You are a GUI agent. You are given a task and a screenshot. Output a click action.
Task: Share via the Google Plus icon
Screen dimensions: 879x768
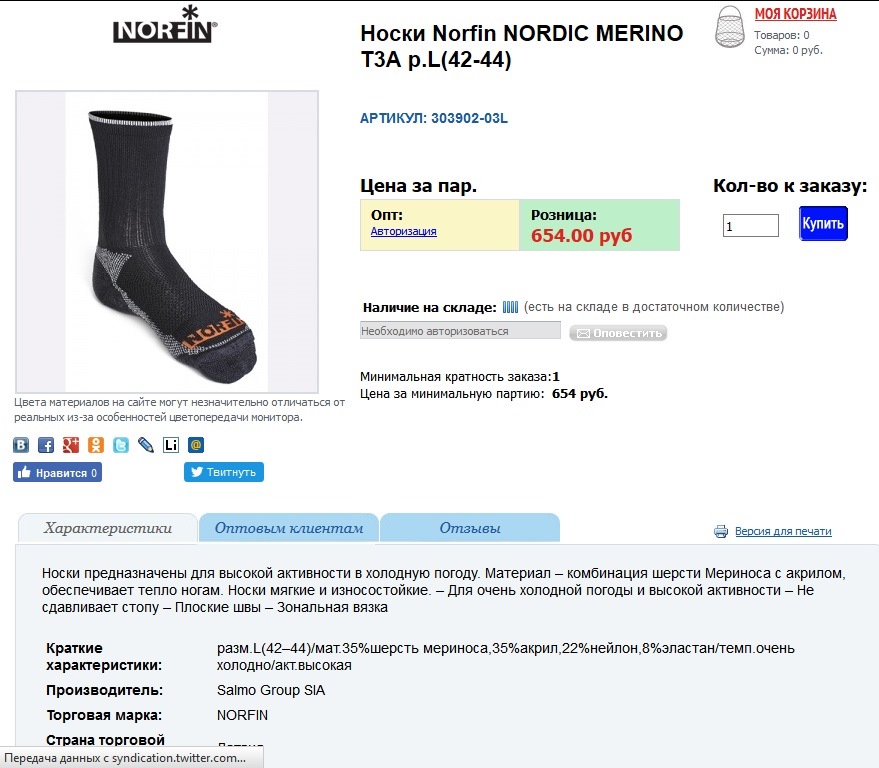click(71, 445)
